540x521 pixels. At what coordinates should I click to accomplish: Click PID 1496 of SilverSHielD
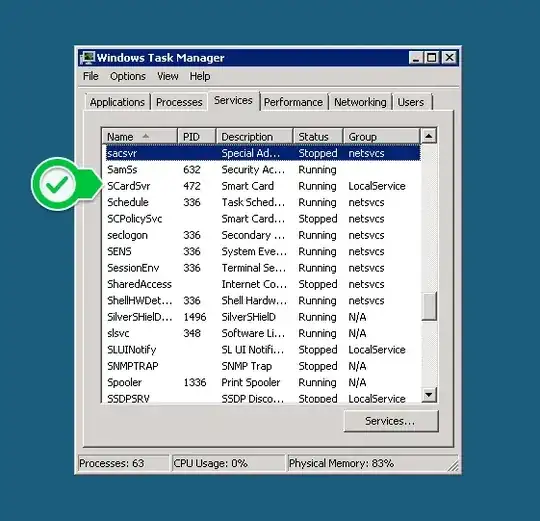click(195, 317)
